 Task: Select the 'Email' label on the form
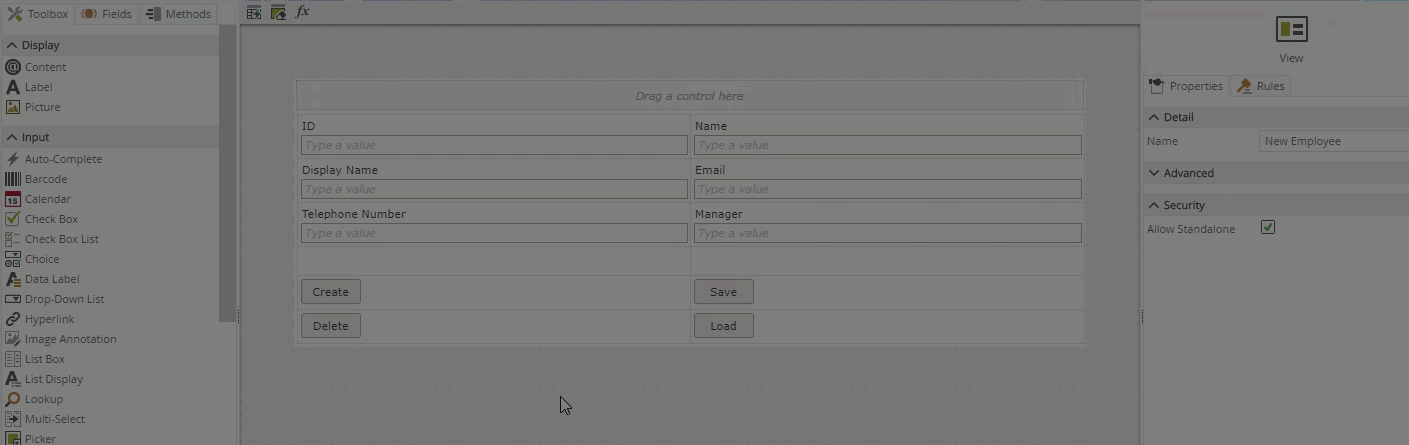pyautogui.click(x=710, y=170)
